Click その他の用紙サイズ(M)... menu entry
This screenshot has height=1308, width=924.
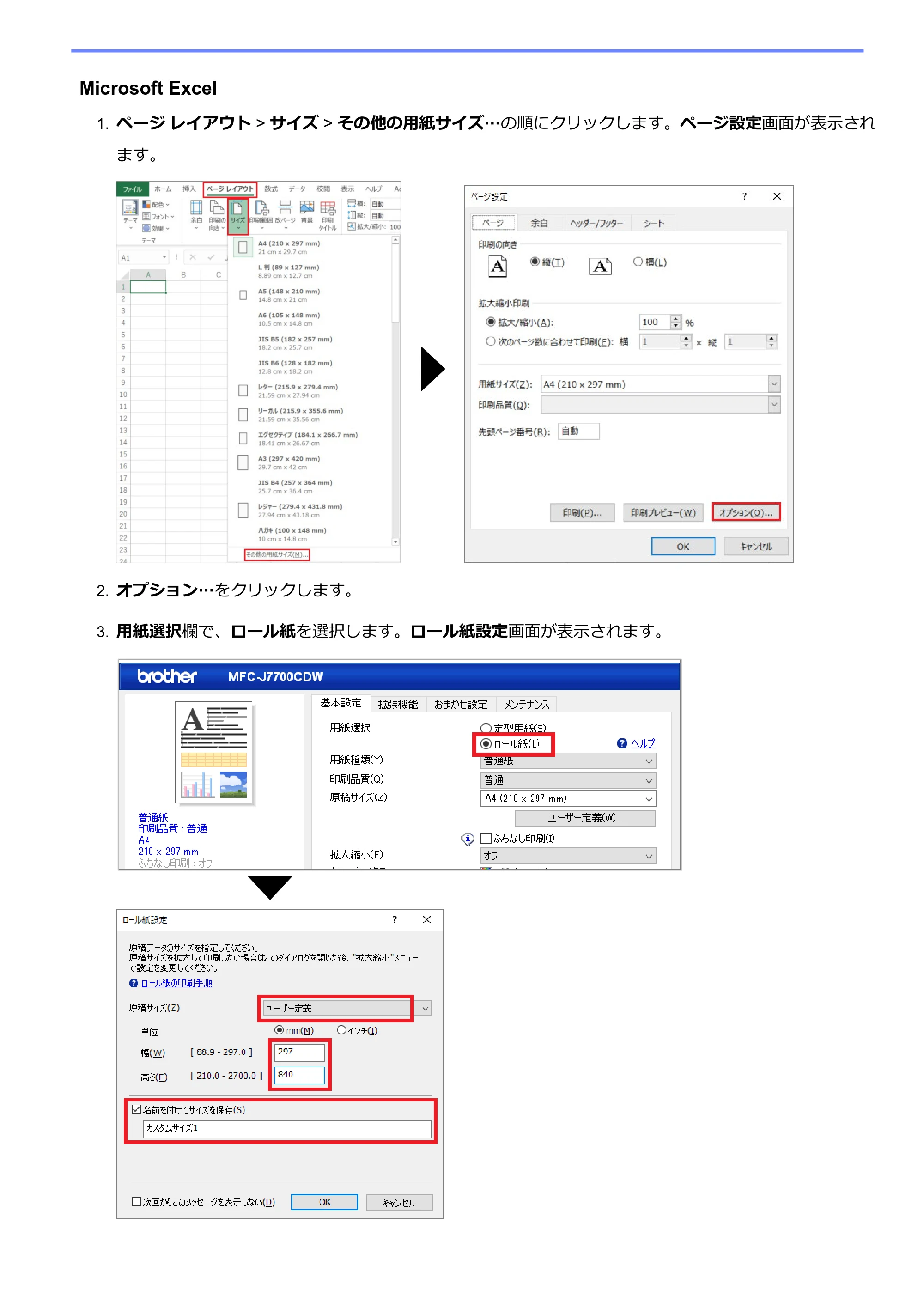[277, 554]
